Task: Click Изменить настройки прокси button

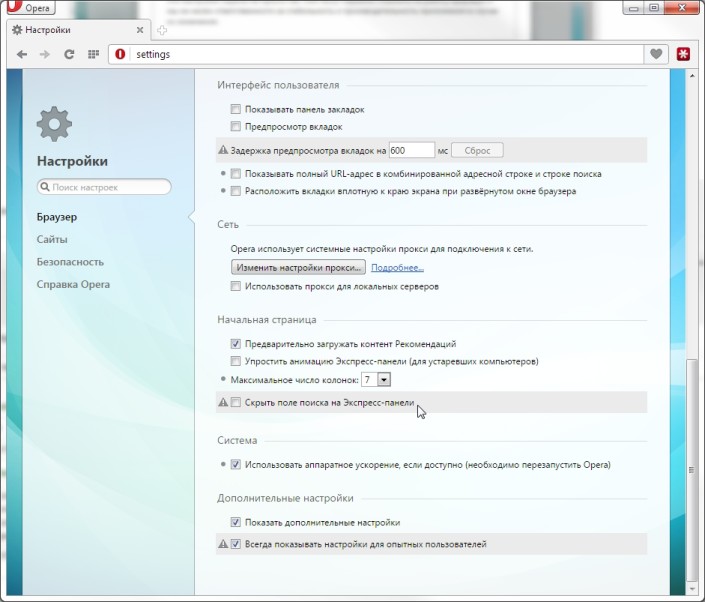Action: [298, 268]
